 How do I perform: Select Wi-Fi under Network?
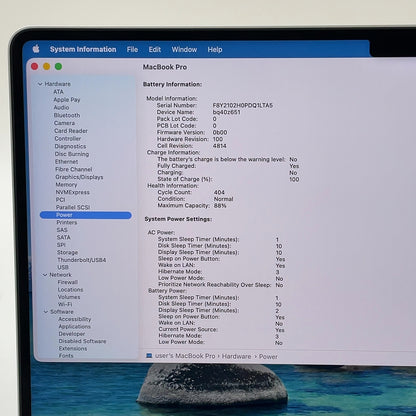(x=65, y=304)
